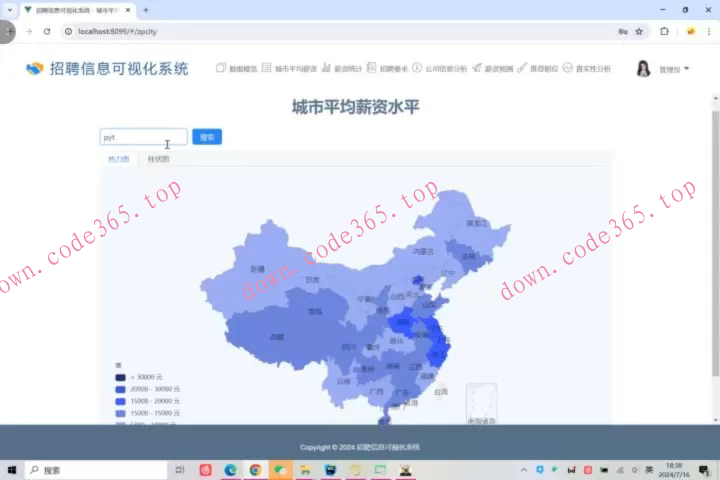The width and height of the screenshot is (720, 480).
Task: Click 甘肃 province label
Action: (x=312, y=280)
